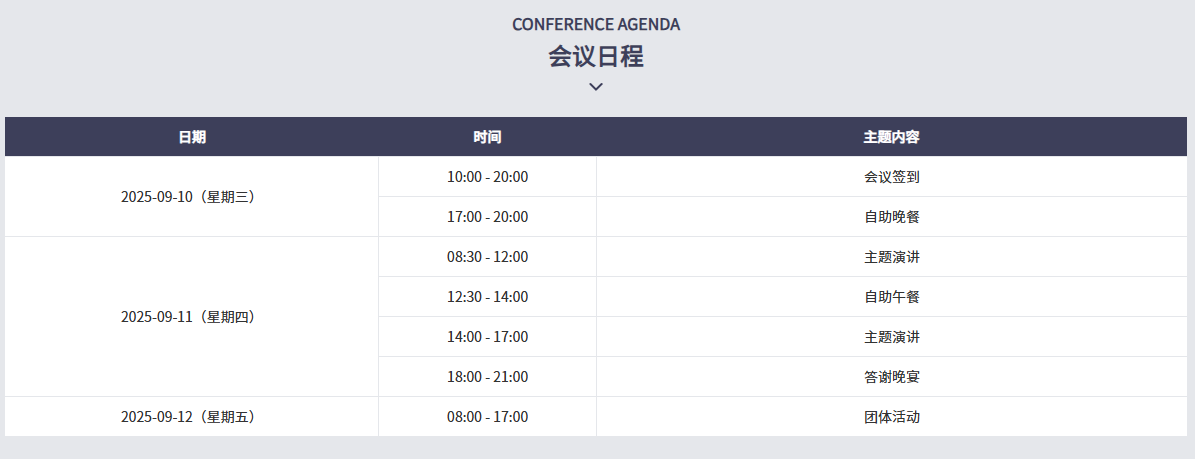Click the 会议签到 topic cell
The width and height of the screenshot is (1195, 459).
[891, 177]
